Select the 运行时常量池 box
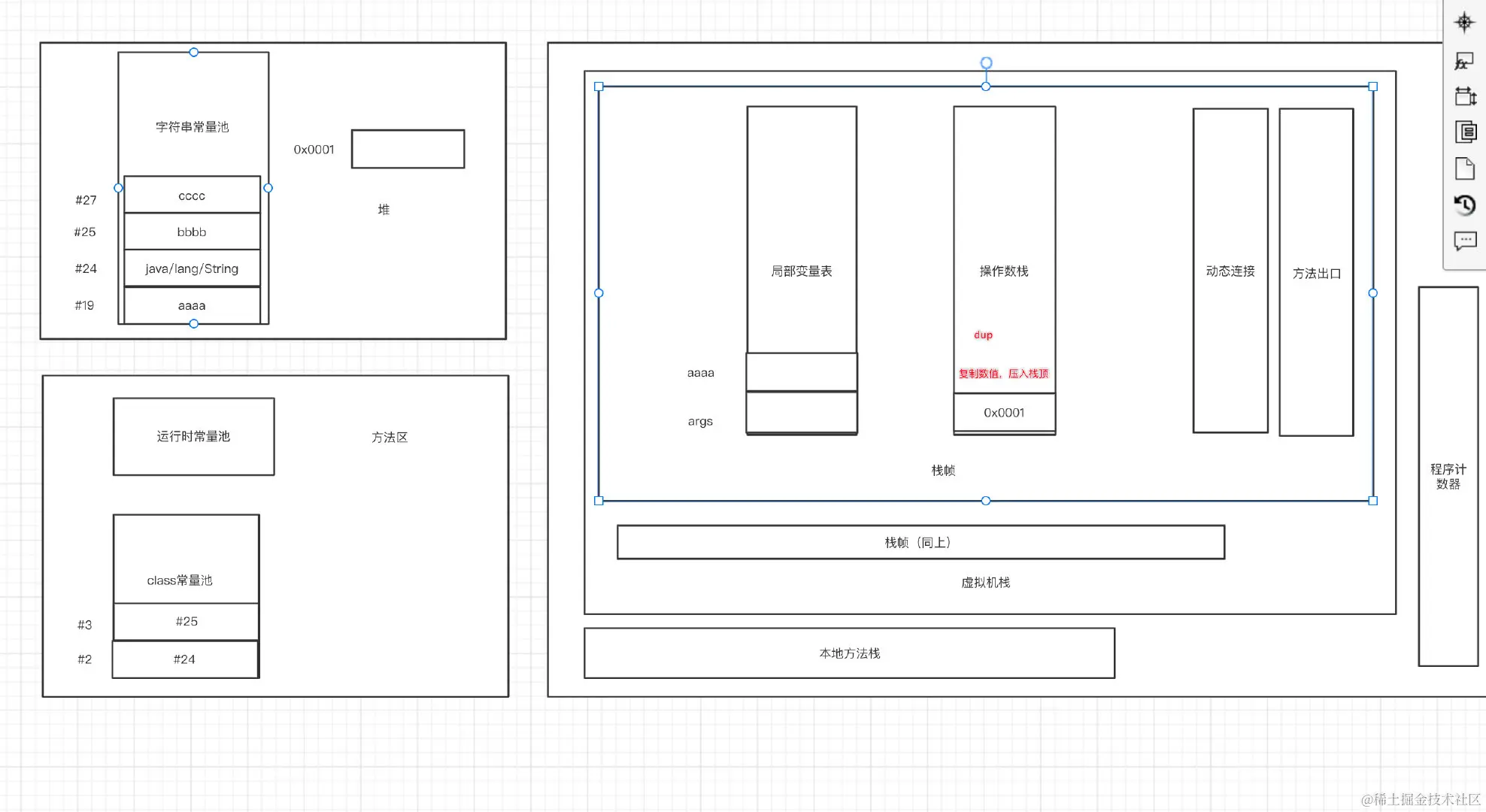Viewport: 1486px width, 812px height. (193, 437)
